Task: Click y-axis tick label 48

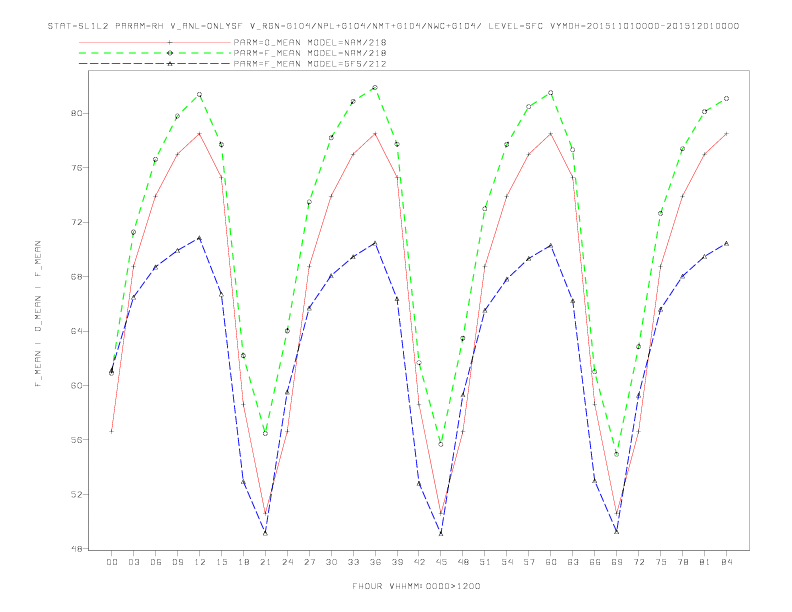Action: click(76, 548)
